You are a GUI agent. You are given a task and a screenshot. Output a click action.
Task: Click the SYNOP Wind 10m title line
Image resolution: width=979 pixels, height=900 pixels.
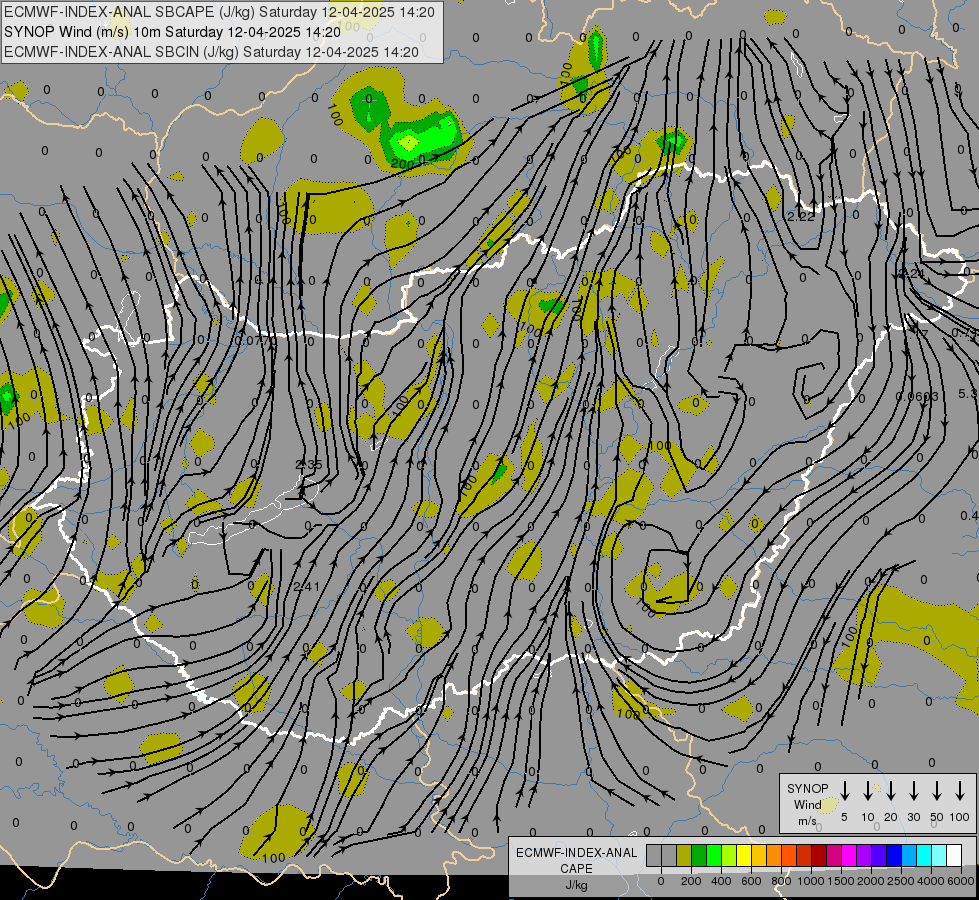[x=172, y=32]
